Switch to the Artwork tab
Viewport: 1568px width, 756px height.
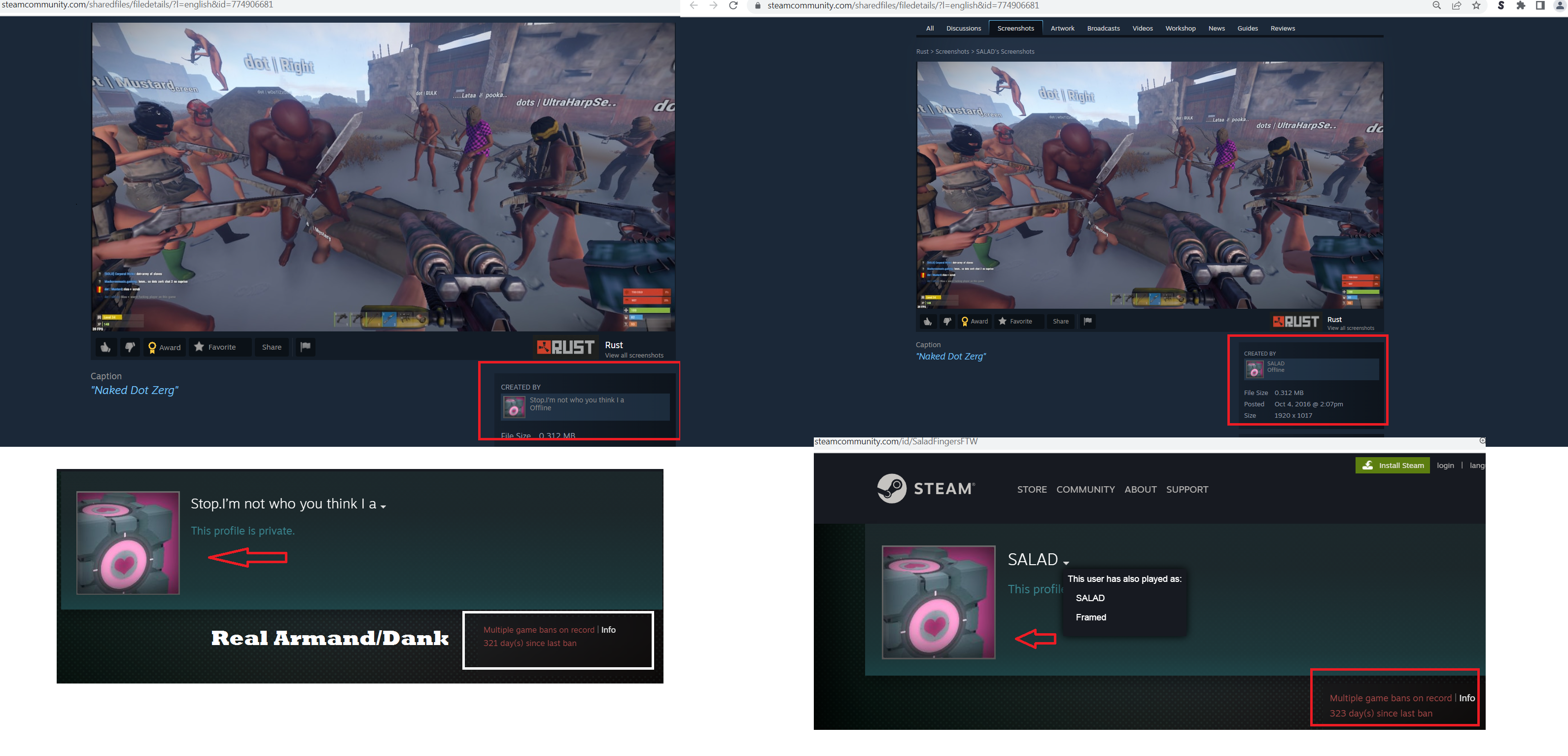click(x=1062, y=29)
